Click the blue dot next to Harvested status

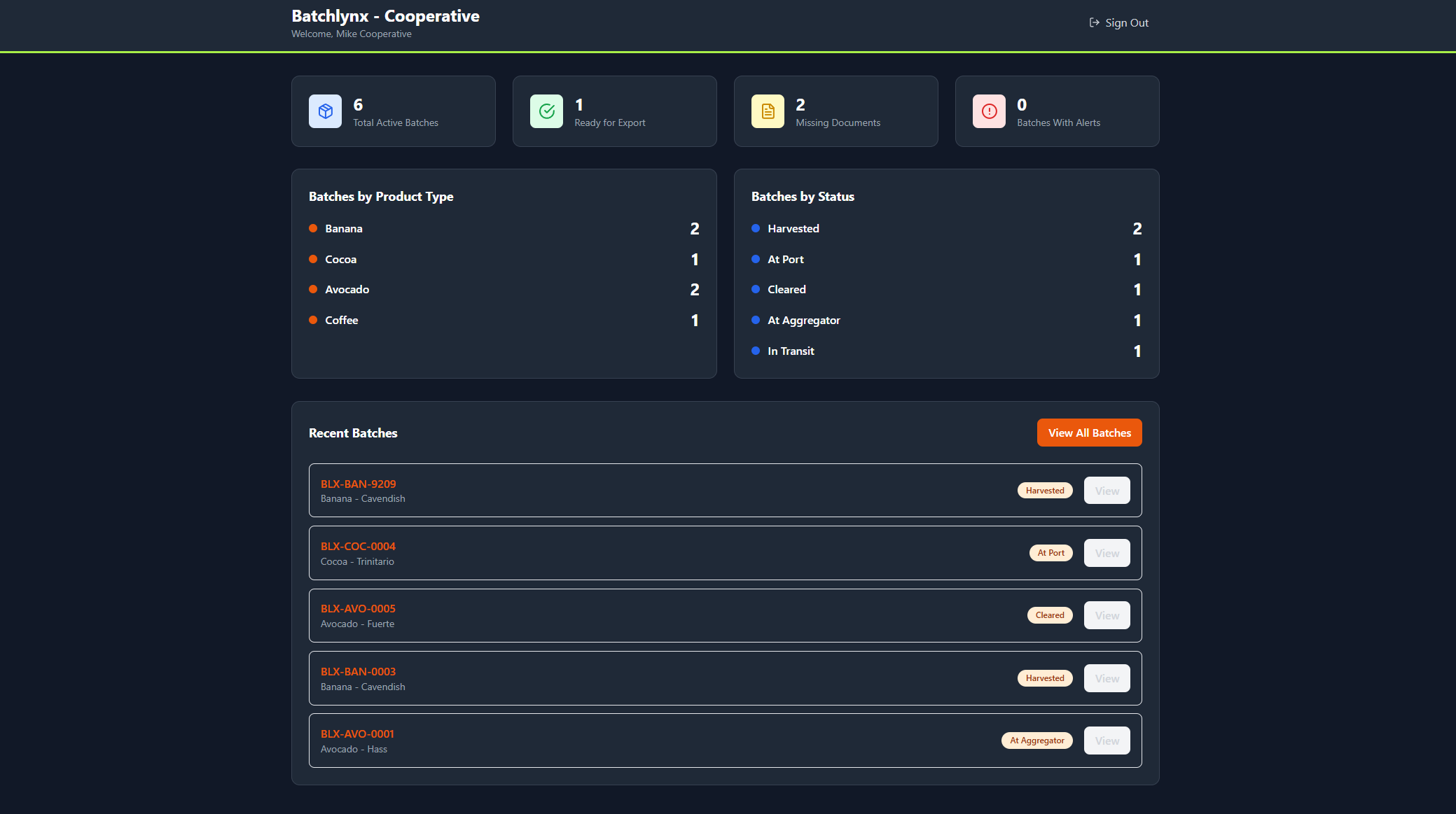pyautogui.click(x=756, y=229)
